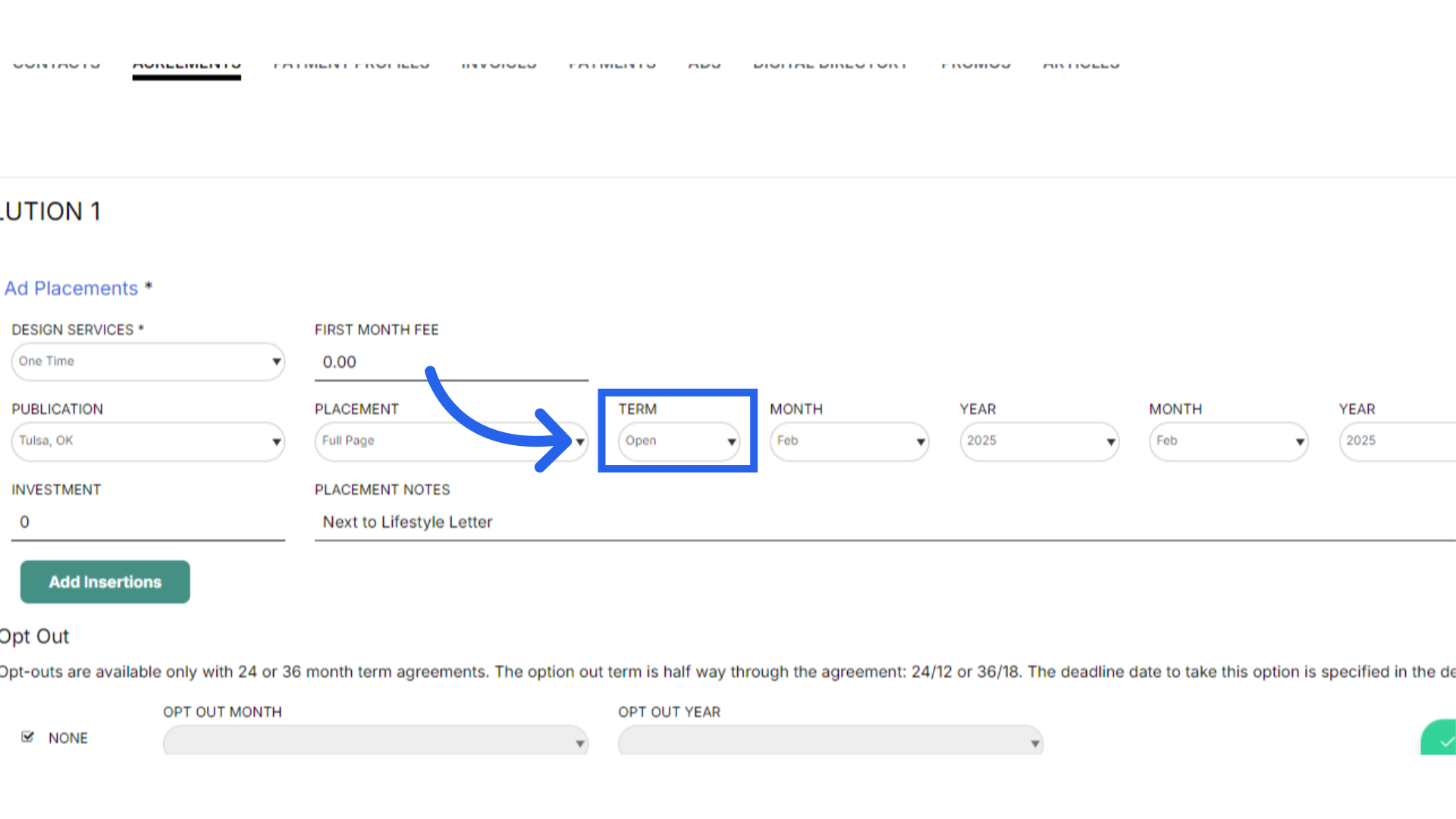Open the Year dropdown right of Term's Month
1456x819 pixels.
pyautogui.click(x=1039, y=441)
